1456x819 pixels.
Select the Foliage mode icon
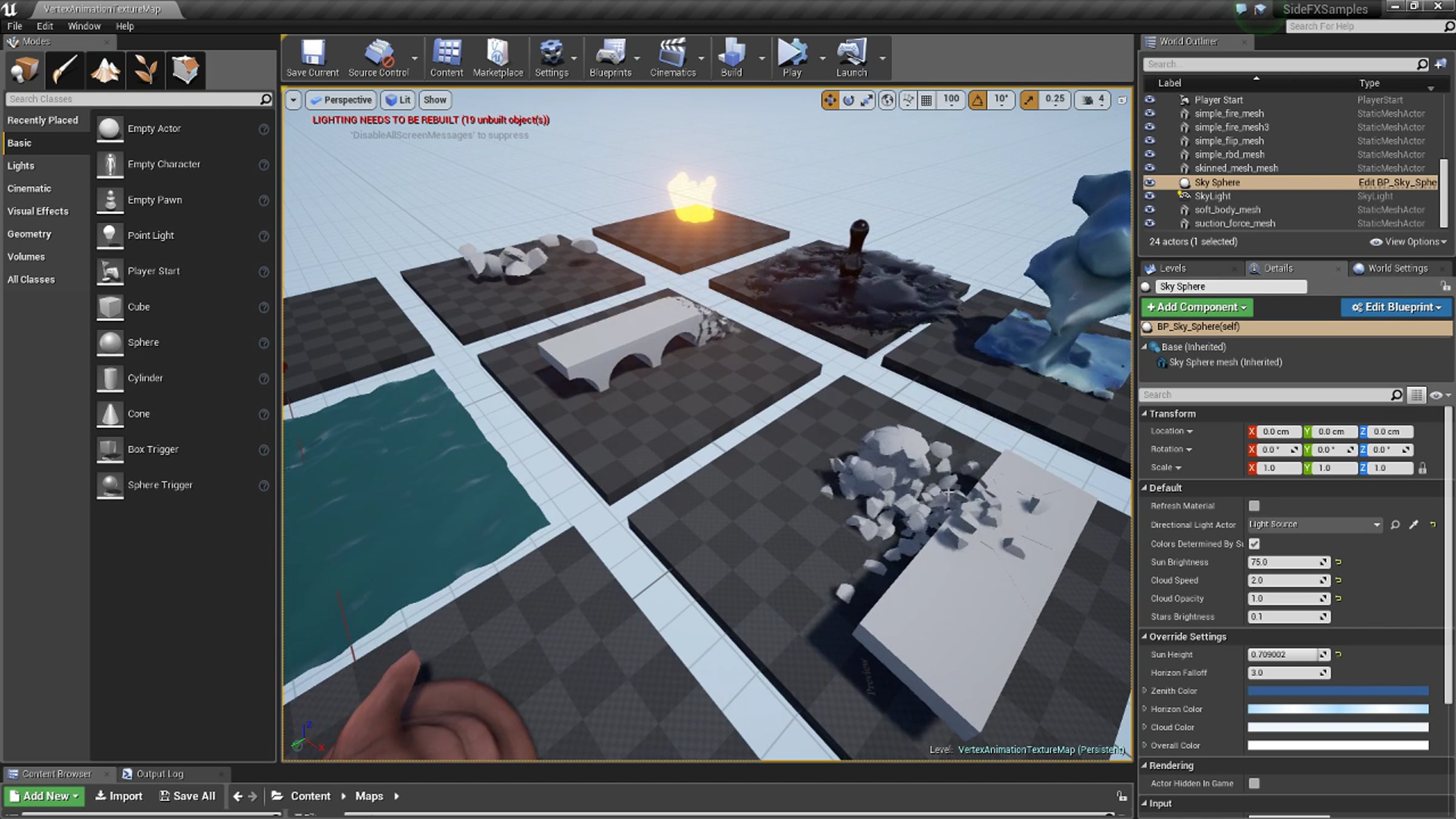tap(145, 70)
